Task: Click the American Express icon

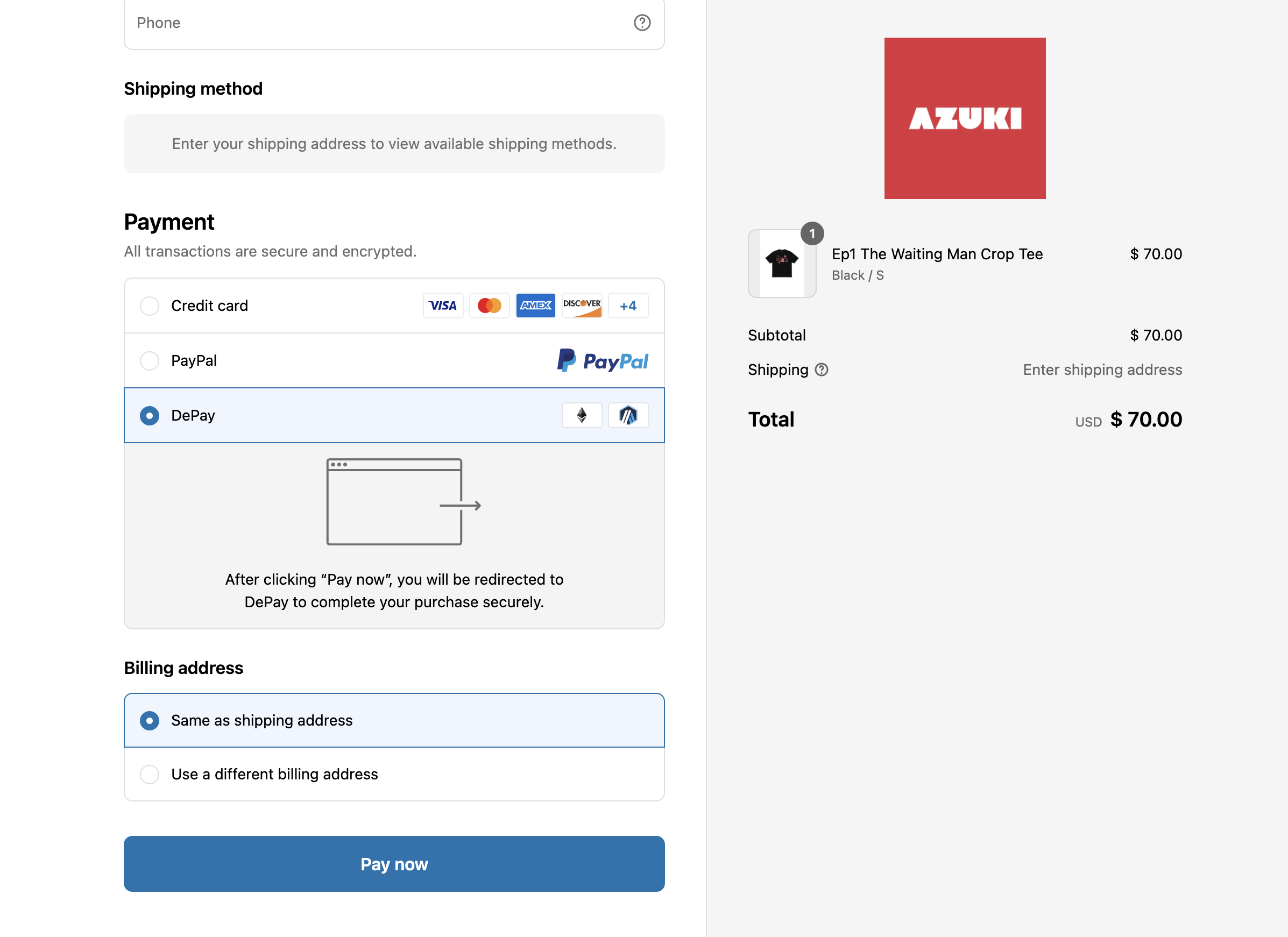Action: pos(535,306)
